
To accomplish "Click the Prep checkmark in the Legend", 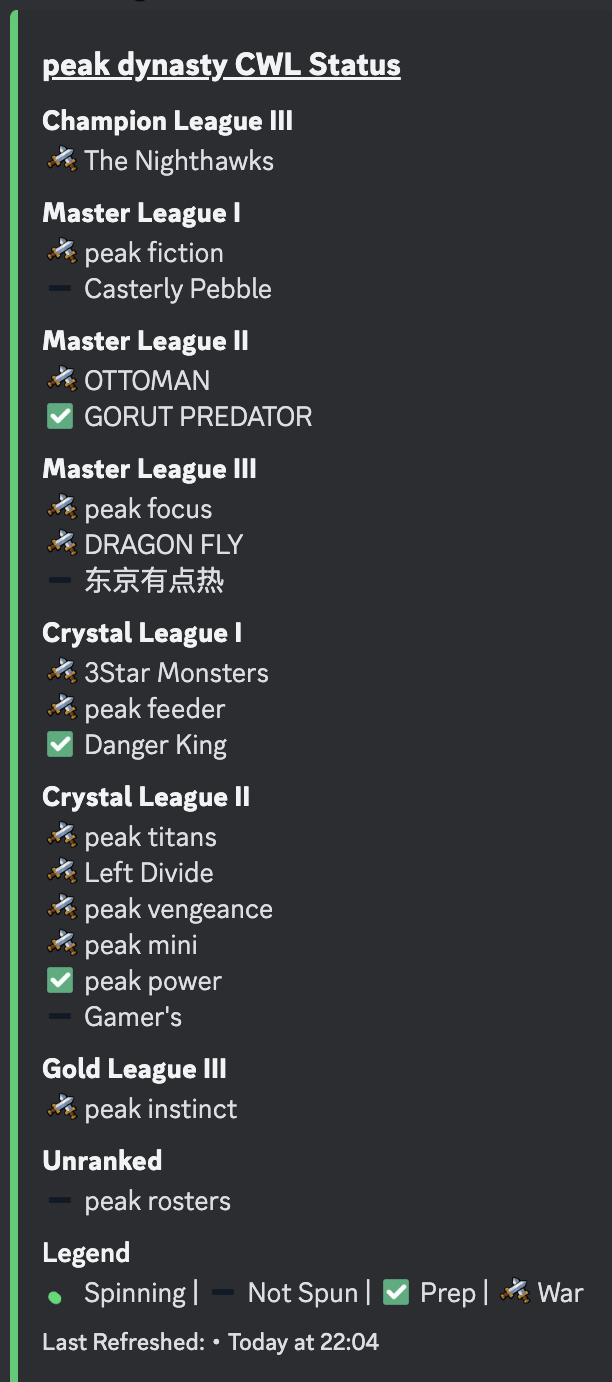I will tap(396, 1293).
